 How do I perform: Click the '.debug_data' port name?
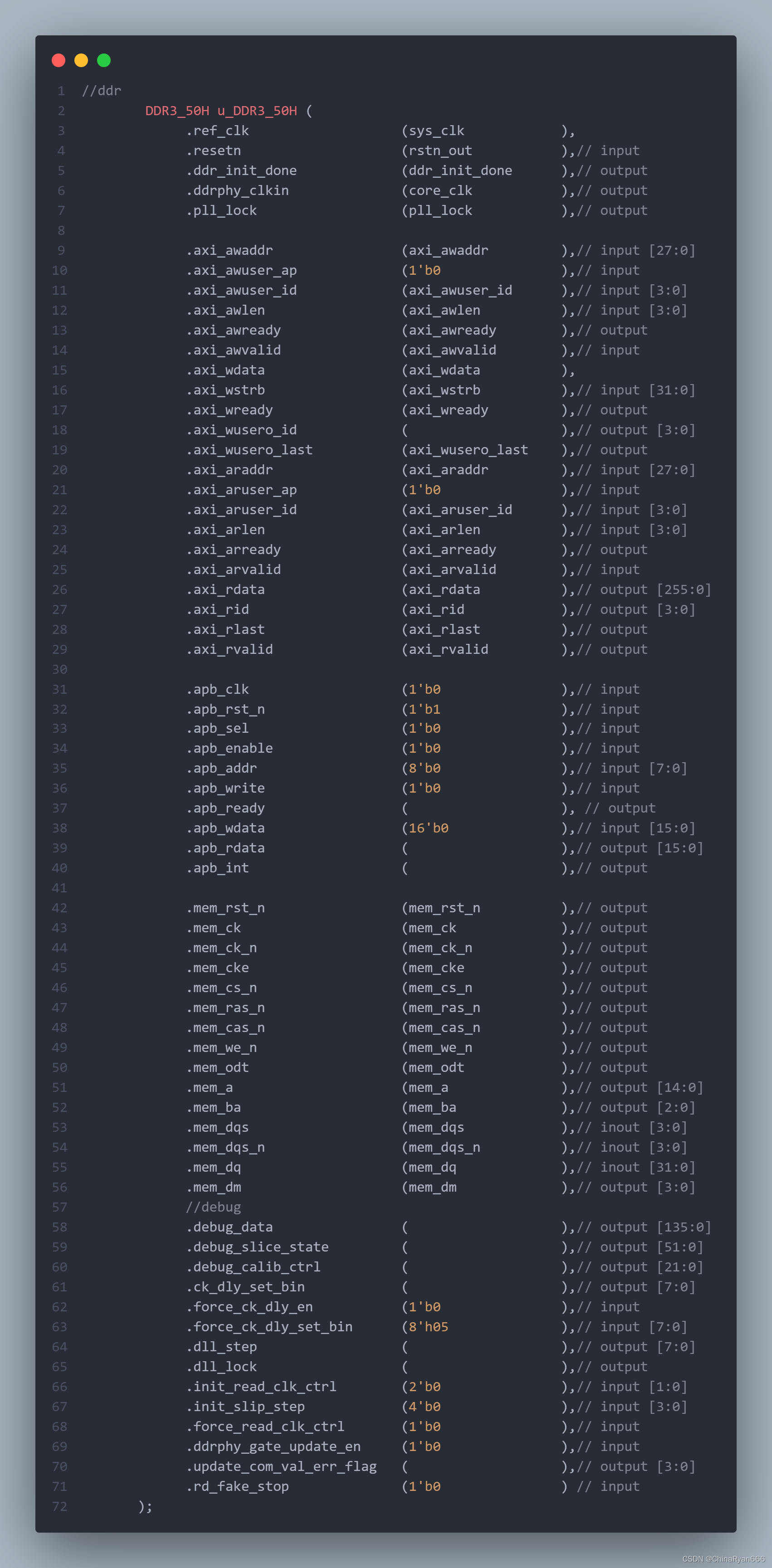point(229,1228)
